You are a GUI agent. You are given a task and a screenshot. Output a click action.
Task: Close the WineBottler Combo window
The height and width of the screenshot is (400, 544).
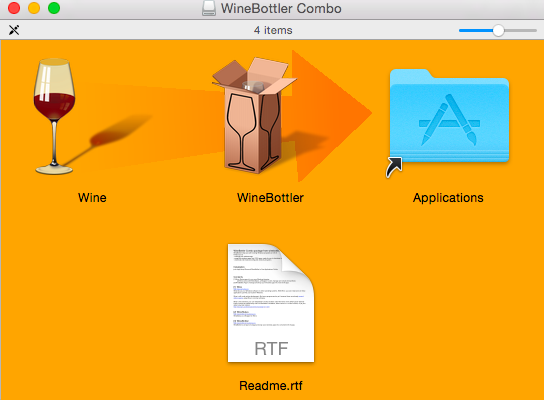(14, 8)
